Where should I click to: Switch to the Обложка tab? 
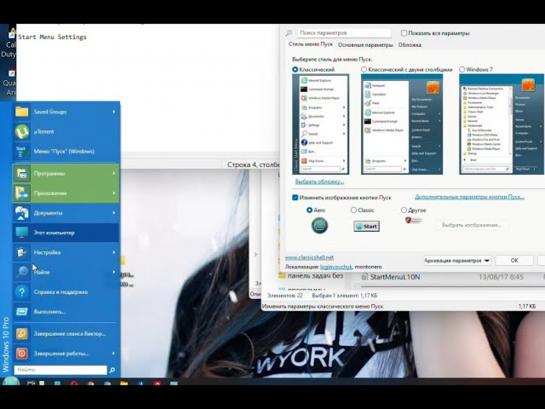tap(410, 45)
